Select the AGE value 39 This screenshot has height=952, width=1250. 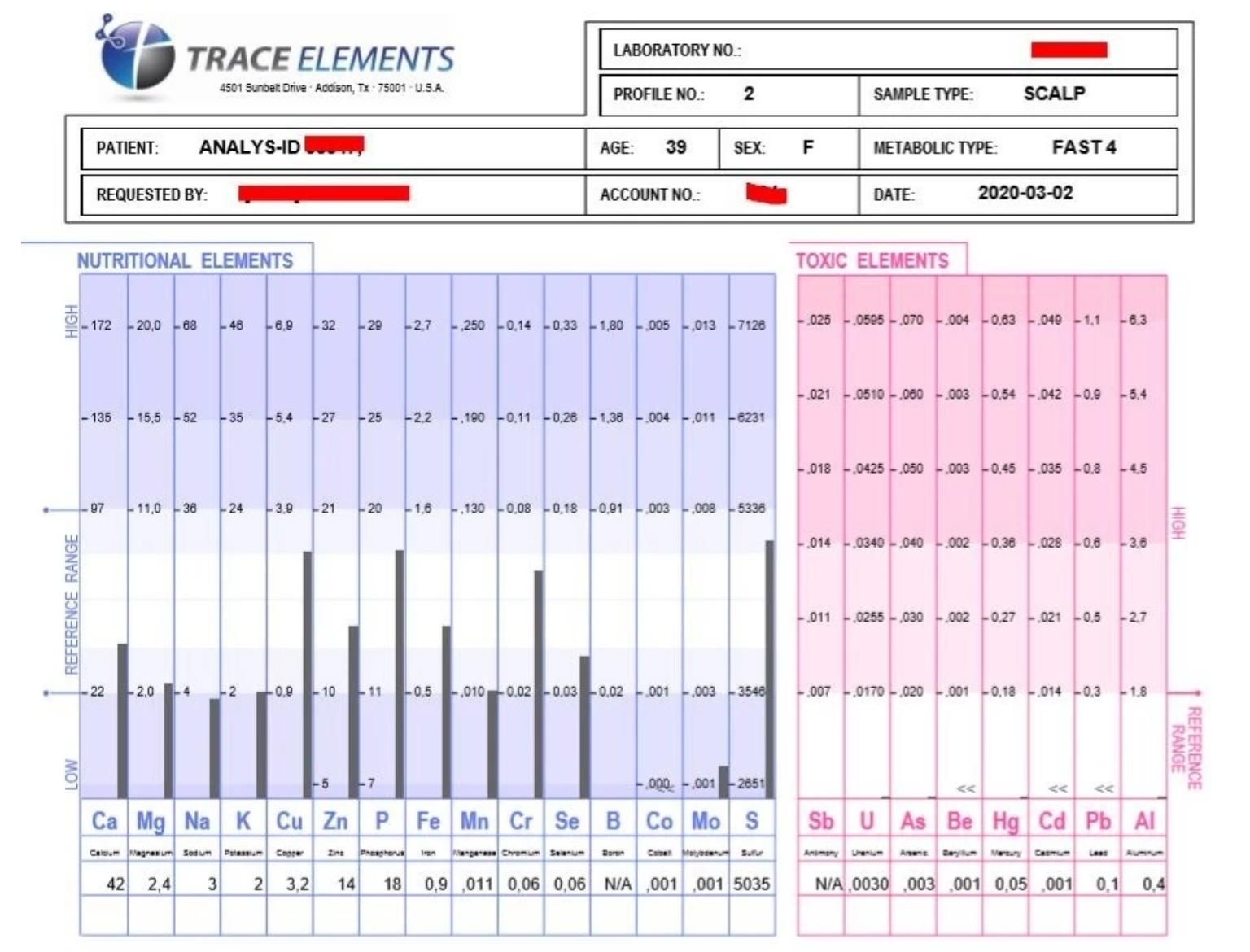pyautogui.click(x=675, y=147)
